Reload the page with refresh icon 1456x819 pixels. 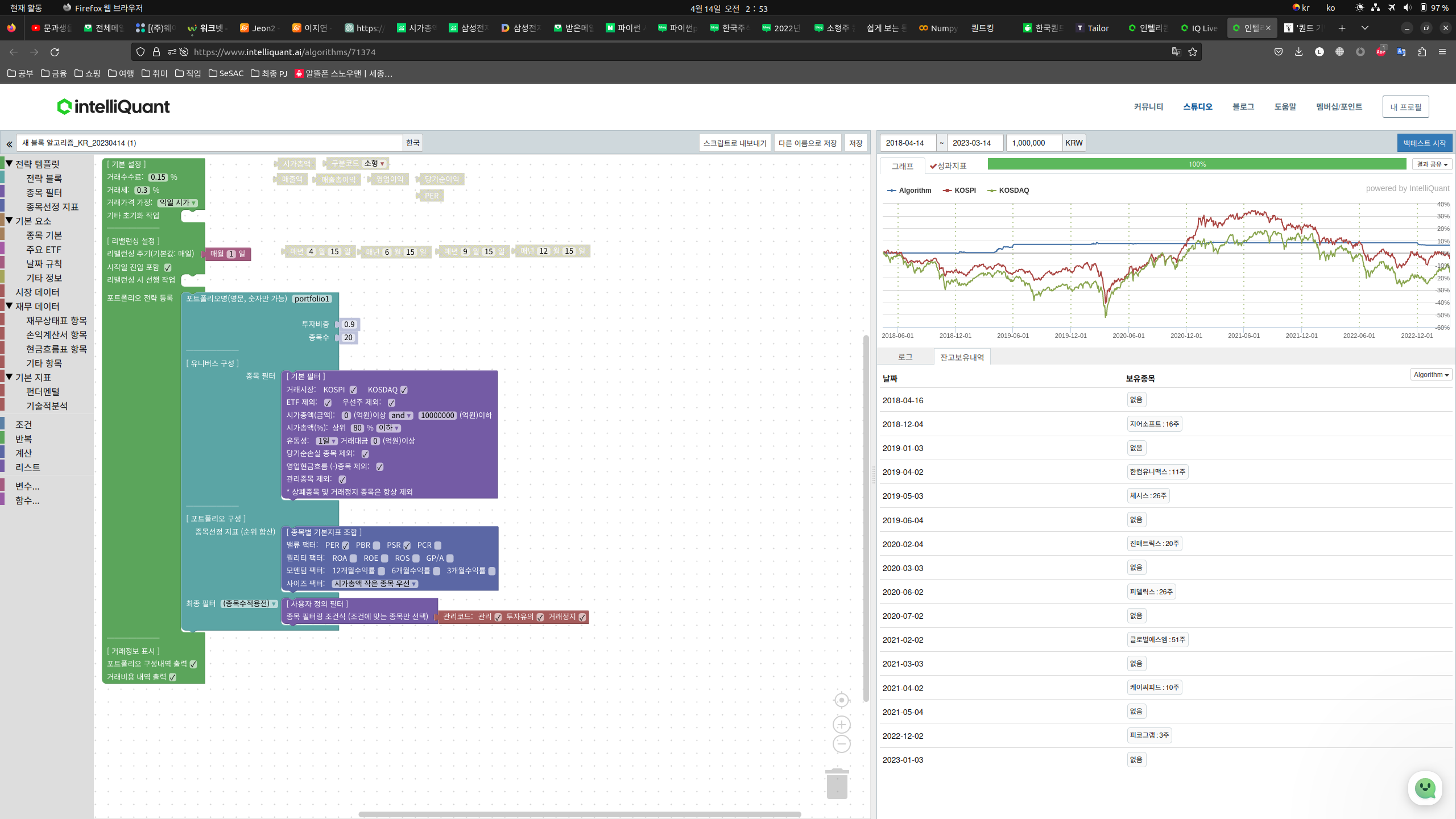tap(55, 52)
